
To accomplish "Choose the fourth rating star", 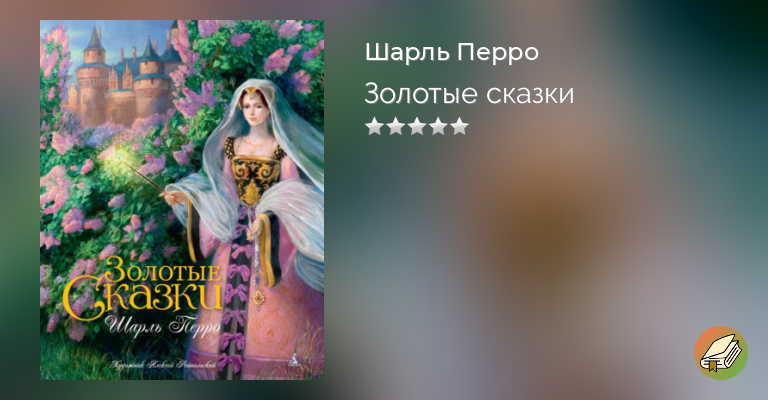I will pyautogui.click(x=438, y=126).
